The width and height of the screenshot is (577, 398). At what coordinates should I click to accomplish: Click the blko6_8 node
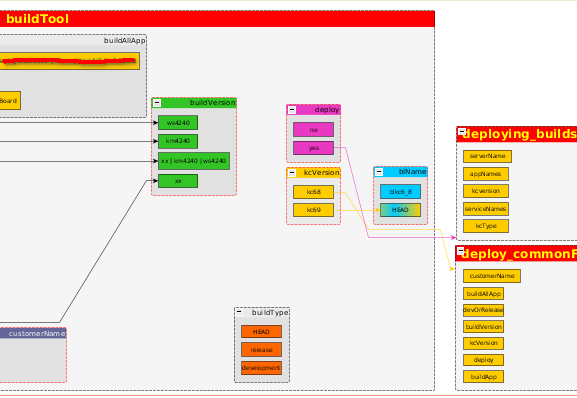tap(400, 192)
